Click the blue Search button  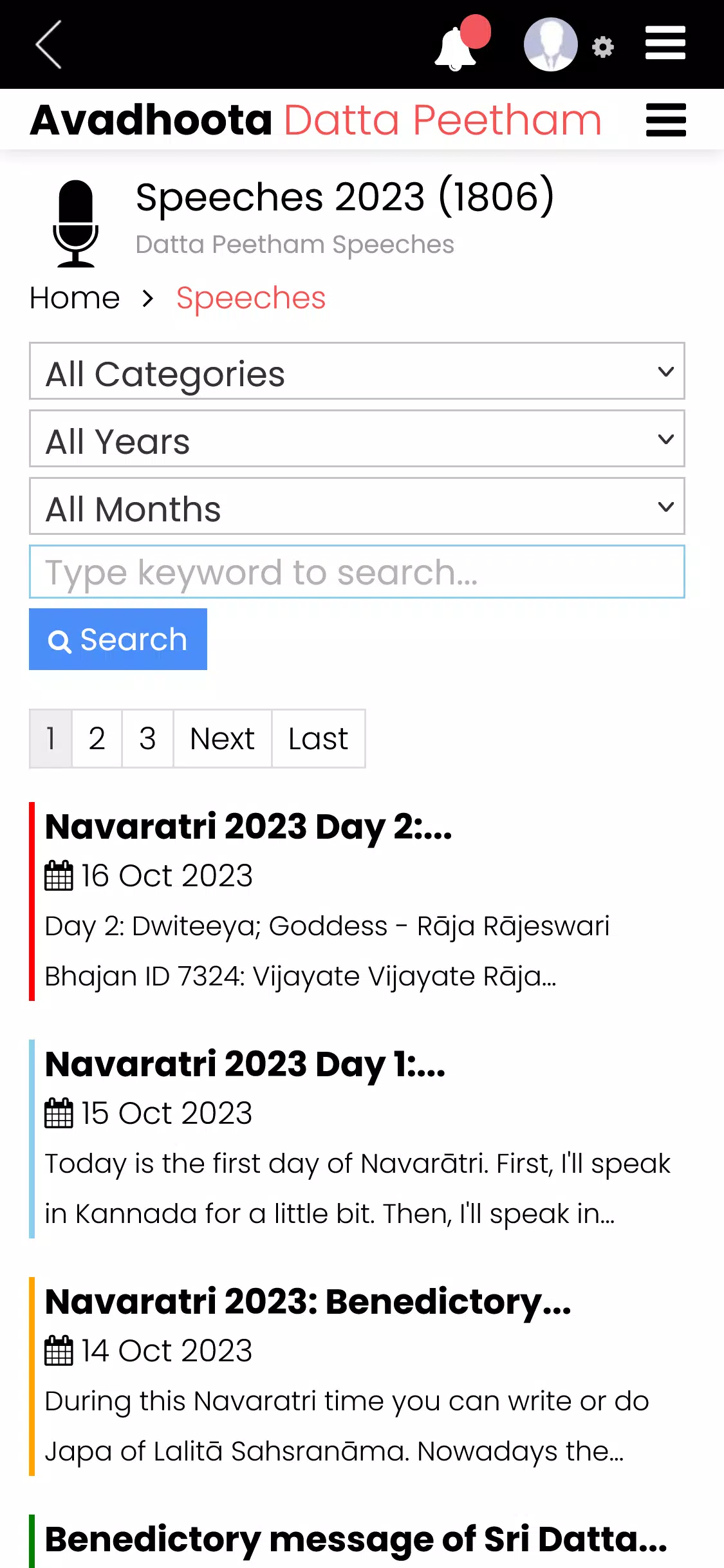click(118, 639)
